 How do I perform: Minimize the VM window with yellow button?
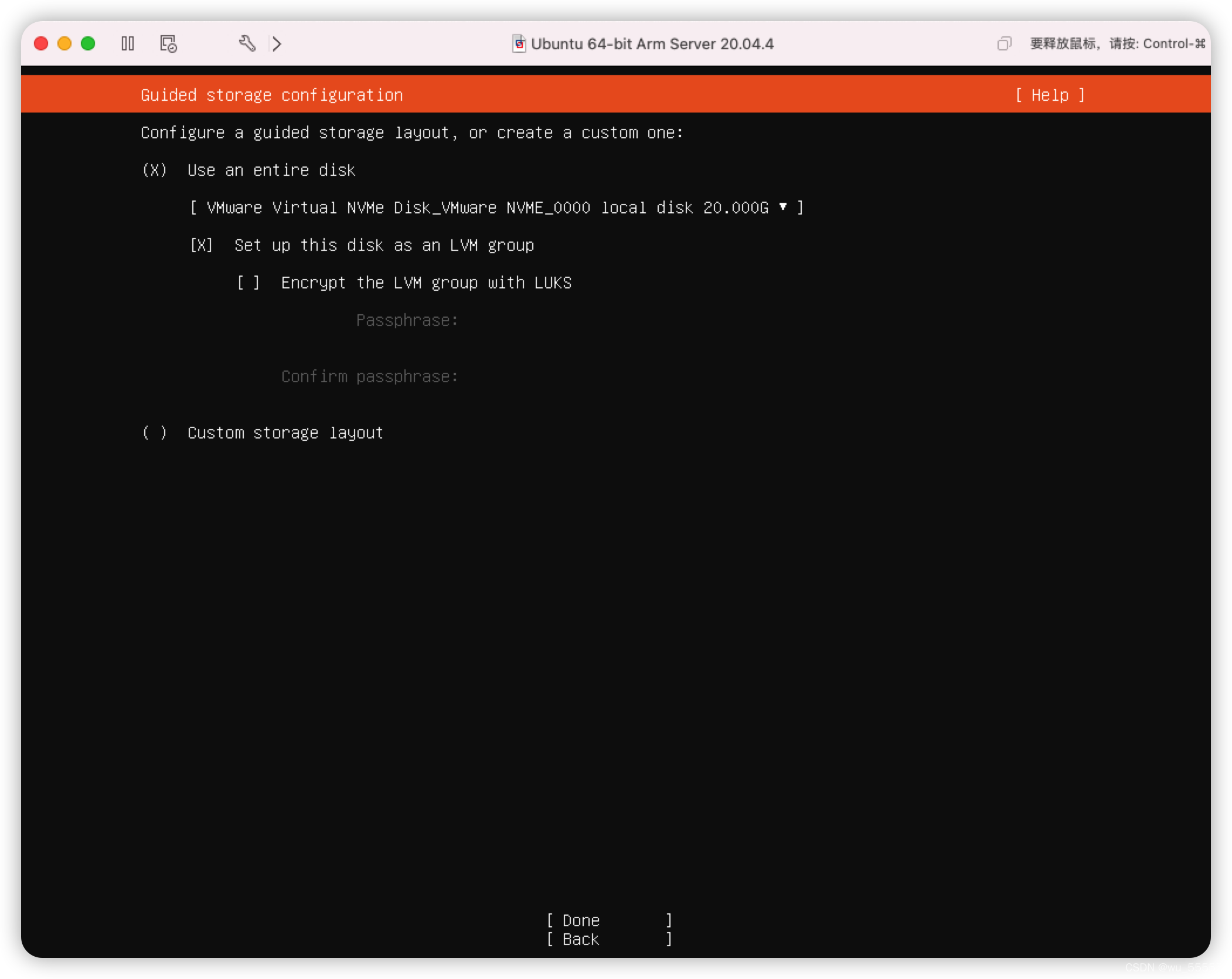pos(64,43)
